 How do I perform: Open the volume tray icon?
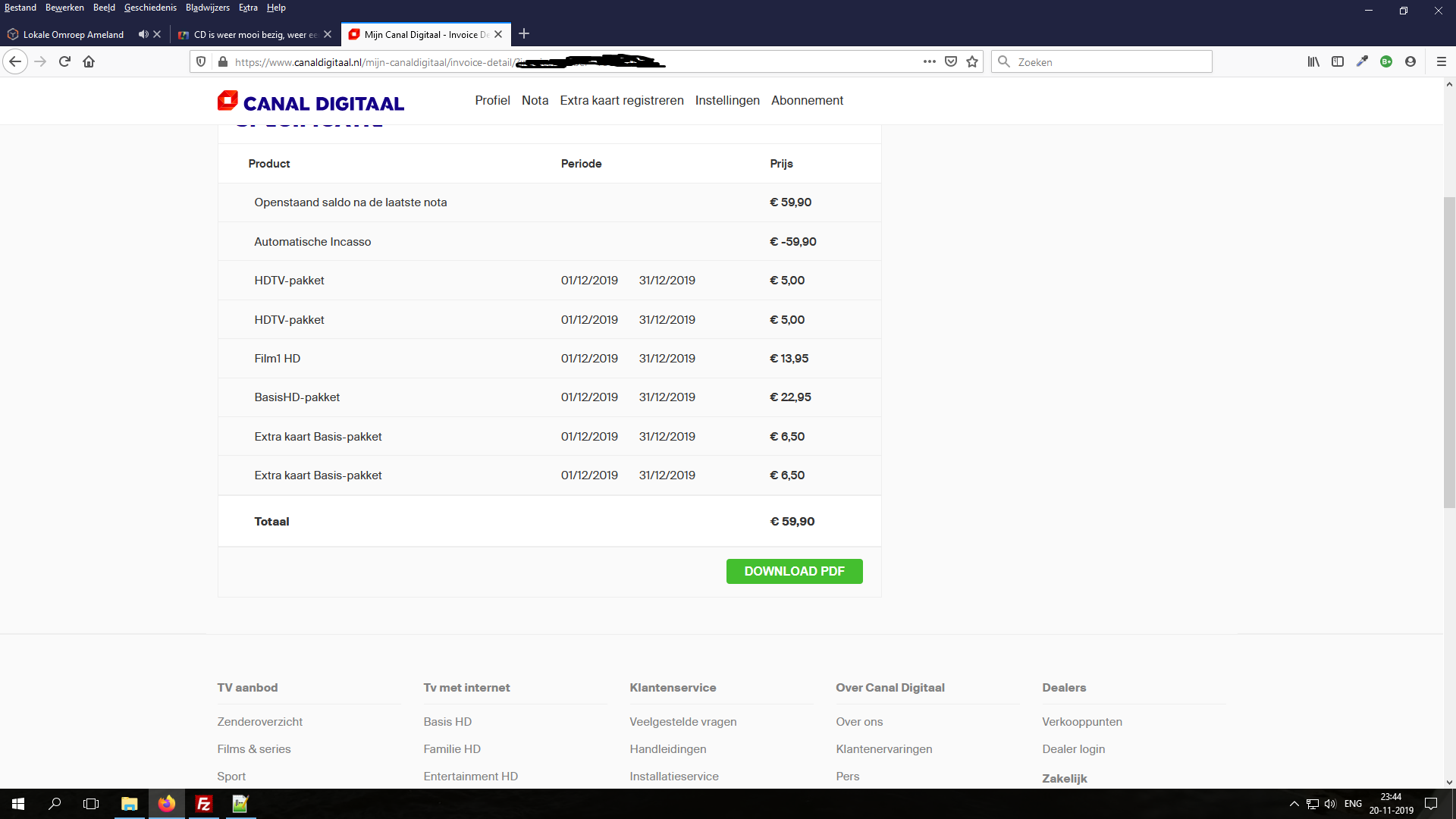coord(1330,804)
